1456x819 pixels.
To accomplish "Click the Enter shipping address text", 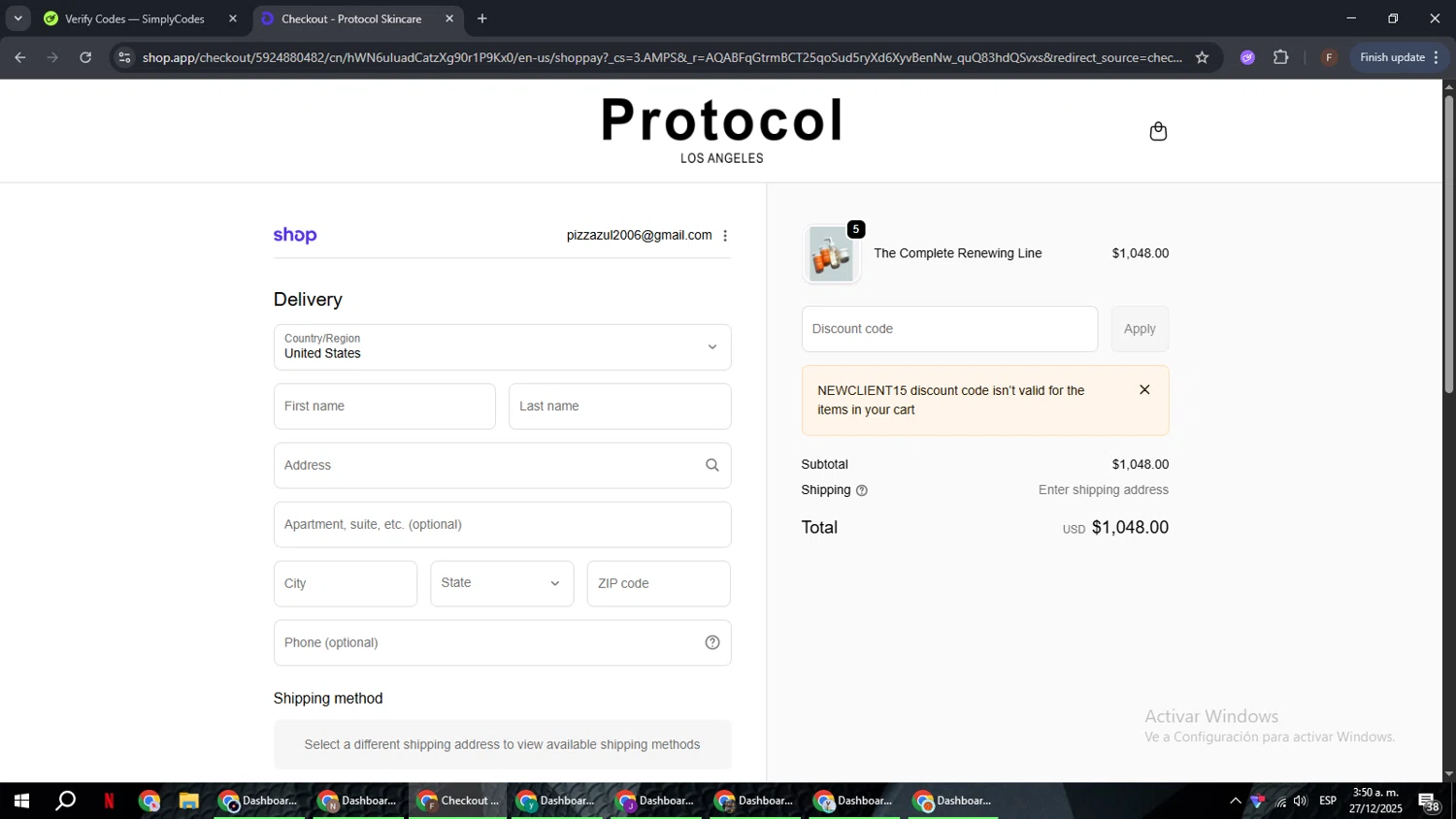I will [1104, 490].
